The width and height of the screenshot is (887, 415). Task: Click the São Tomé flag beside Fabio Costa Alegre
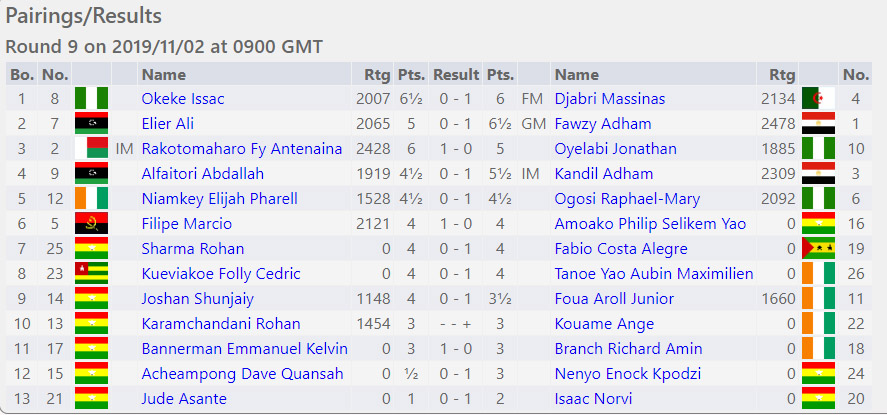818,249
